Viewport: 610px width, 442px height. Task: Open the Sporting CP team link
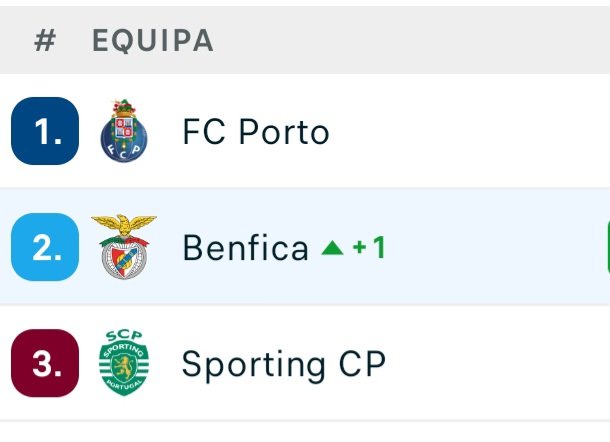283,364
